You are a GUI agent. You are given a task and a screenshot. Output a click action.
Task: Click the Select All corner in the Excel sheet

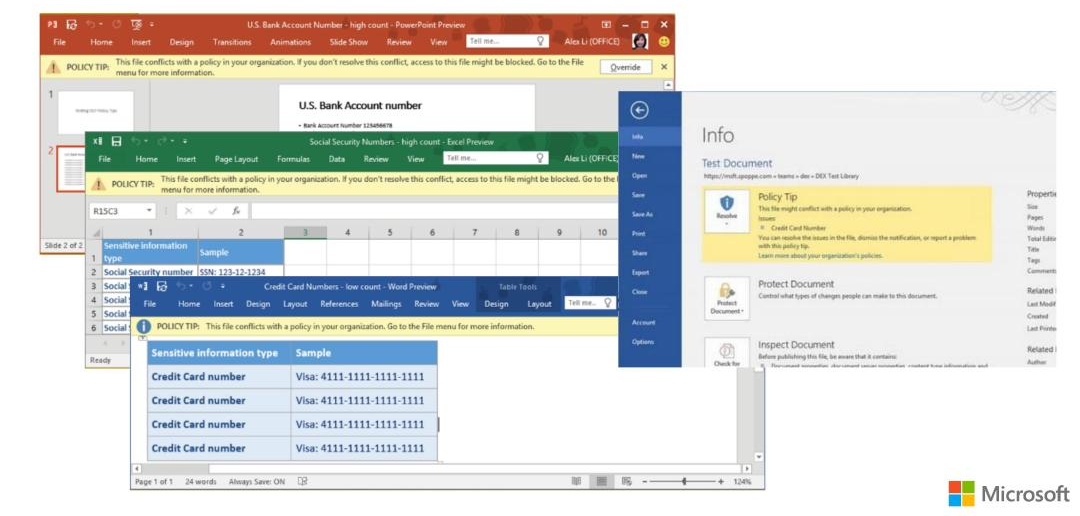pyautogui.click(x=96, y=233)
